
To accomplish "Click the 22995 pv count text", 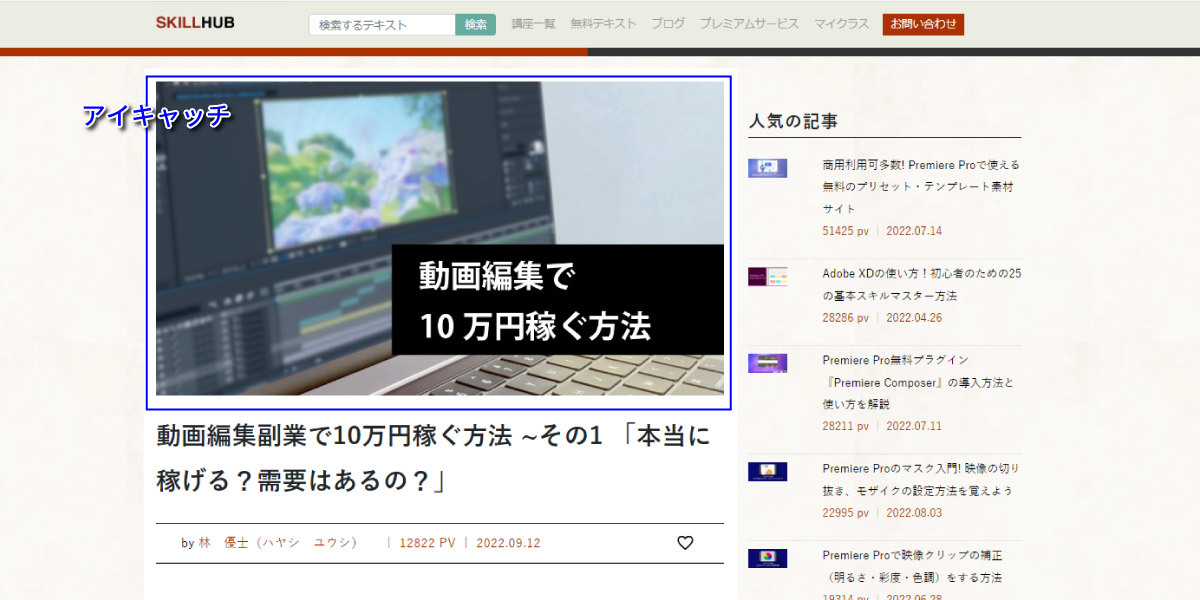I will coord(846,513).
